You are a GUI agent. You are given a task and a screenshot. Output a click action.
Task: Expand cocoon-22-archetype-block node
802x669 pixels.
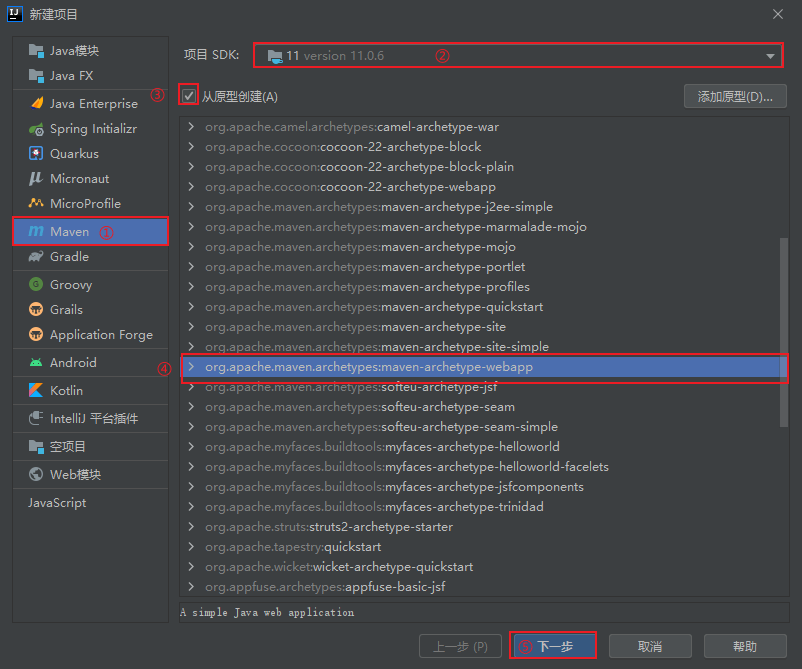tap(191, 146)
